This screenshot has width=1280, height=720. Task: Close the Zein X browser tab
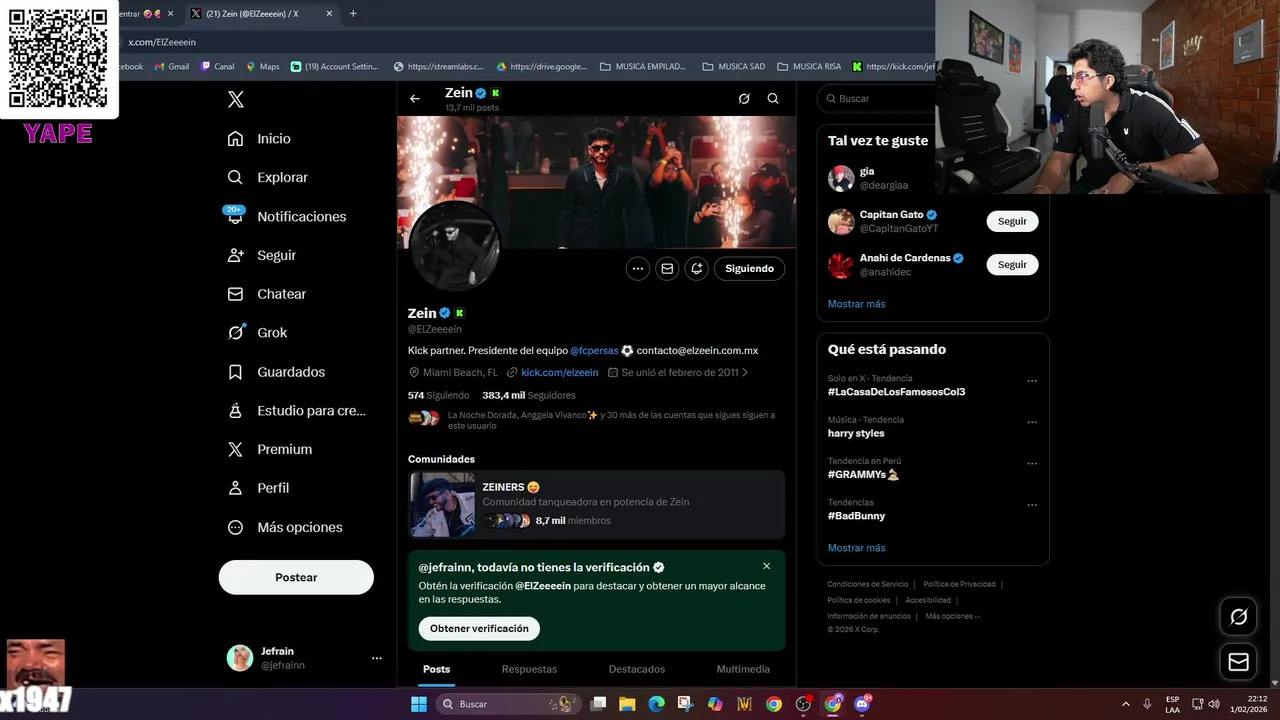point(329,14)
